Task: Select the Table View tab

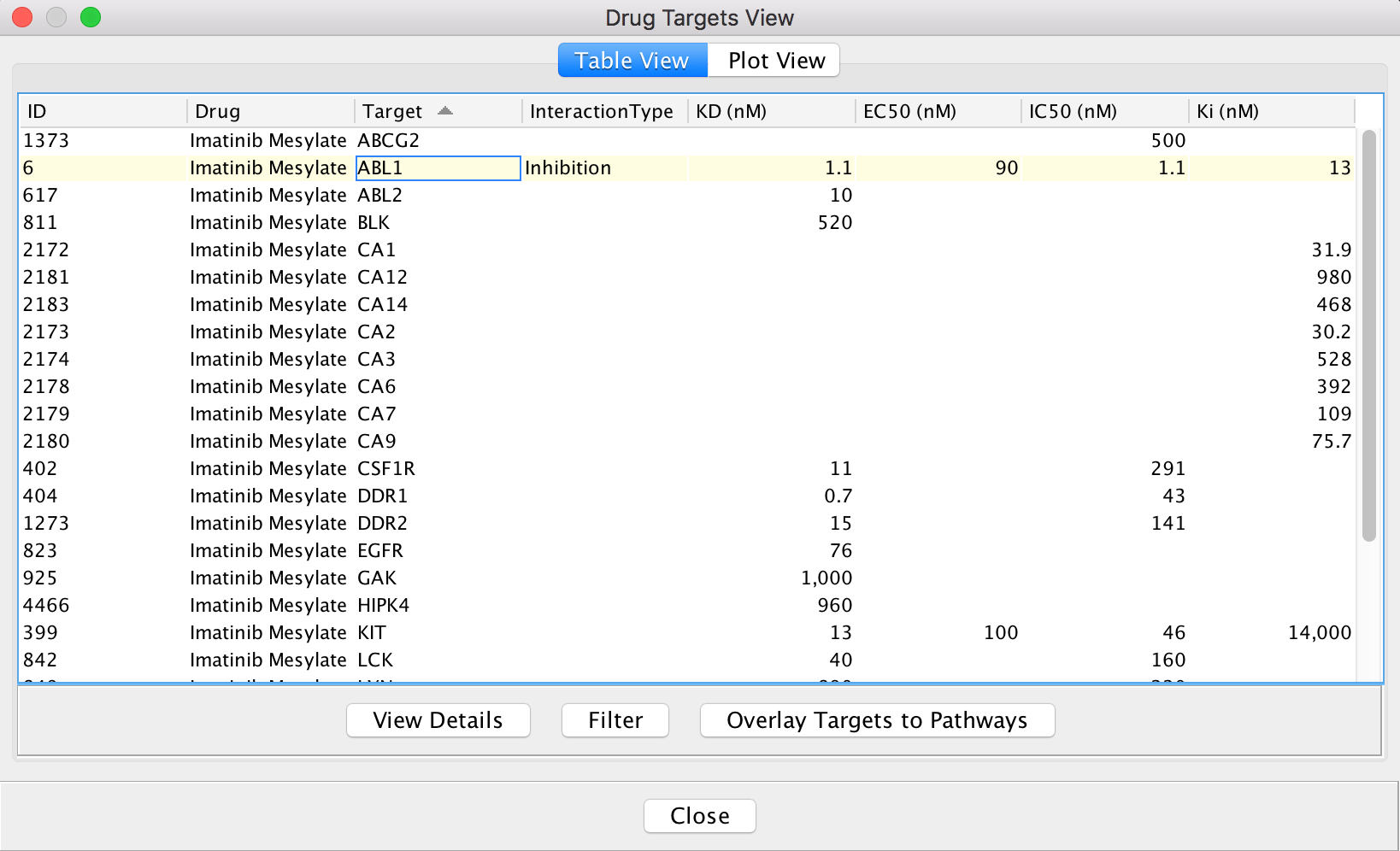Action: 632,61
